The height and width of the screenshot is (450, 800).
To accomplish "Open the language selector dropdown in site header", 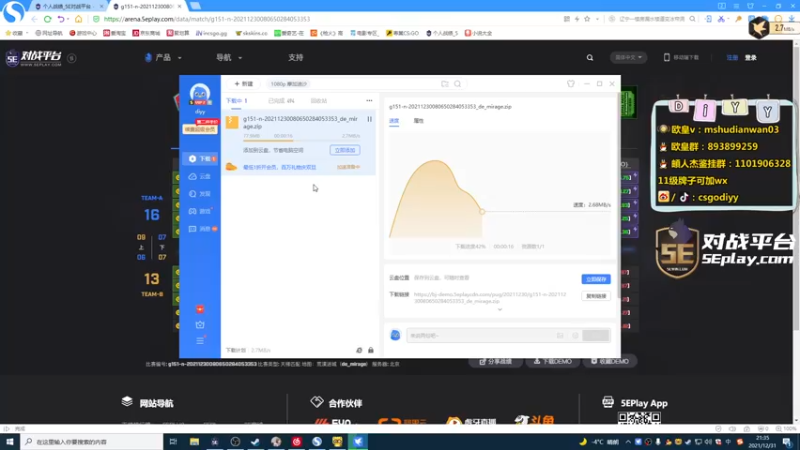I will coord(628,58).
